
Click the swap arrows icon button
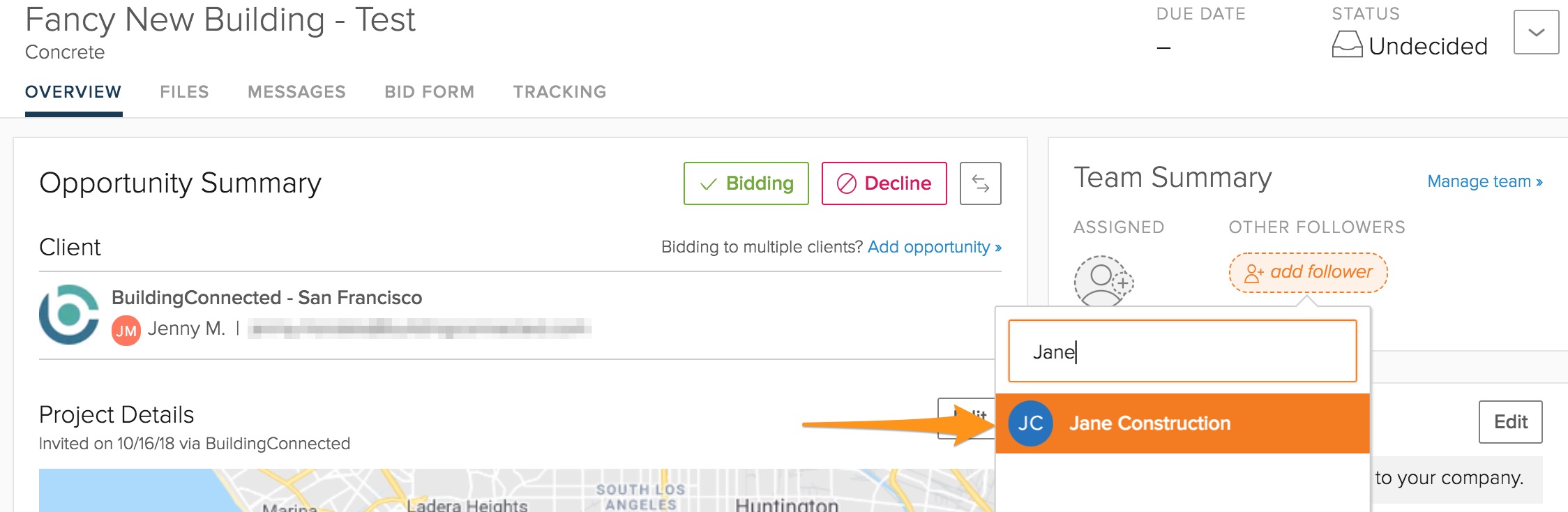click(x=980, y=183)
